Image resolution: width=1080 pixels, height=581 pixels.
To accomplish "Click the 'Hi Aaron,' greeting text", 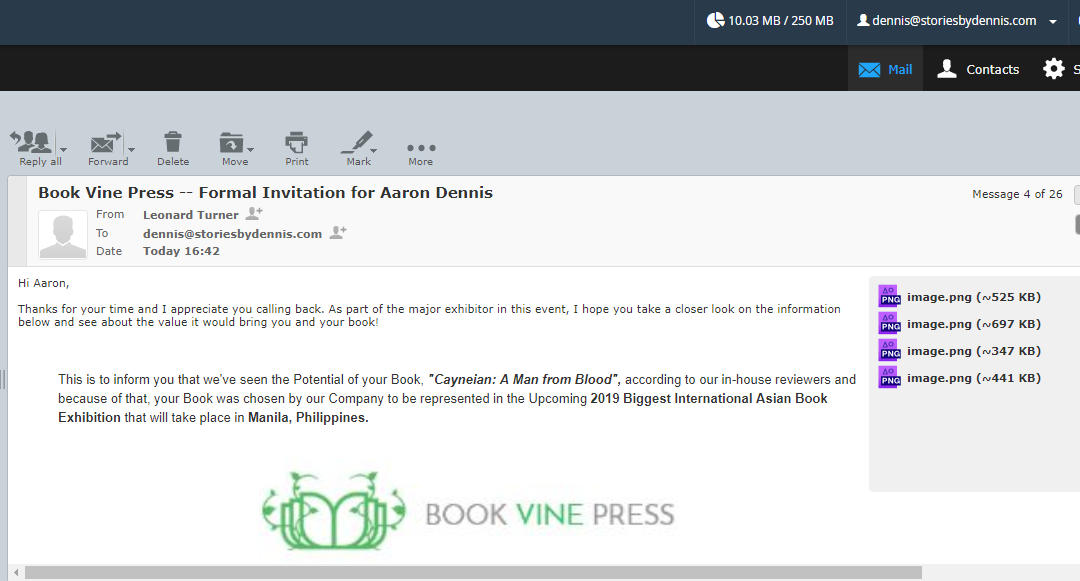I will [x=43, y=283].
